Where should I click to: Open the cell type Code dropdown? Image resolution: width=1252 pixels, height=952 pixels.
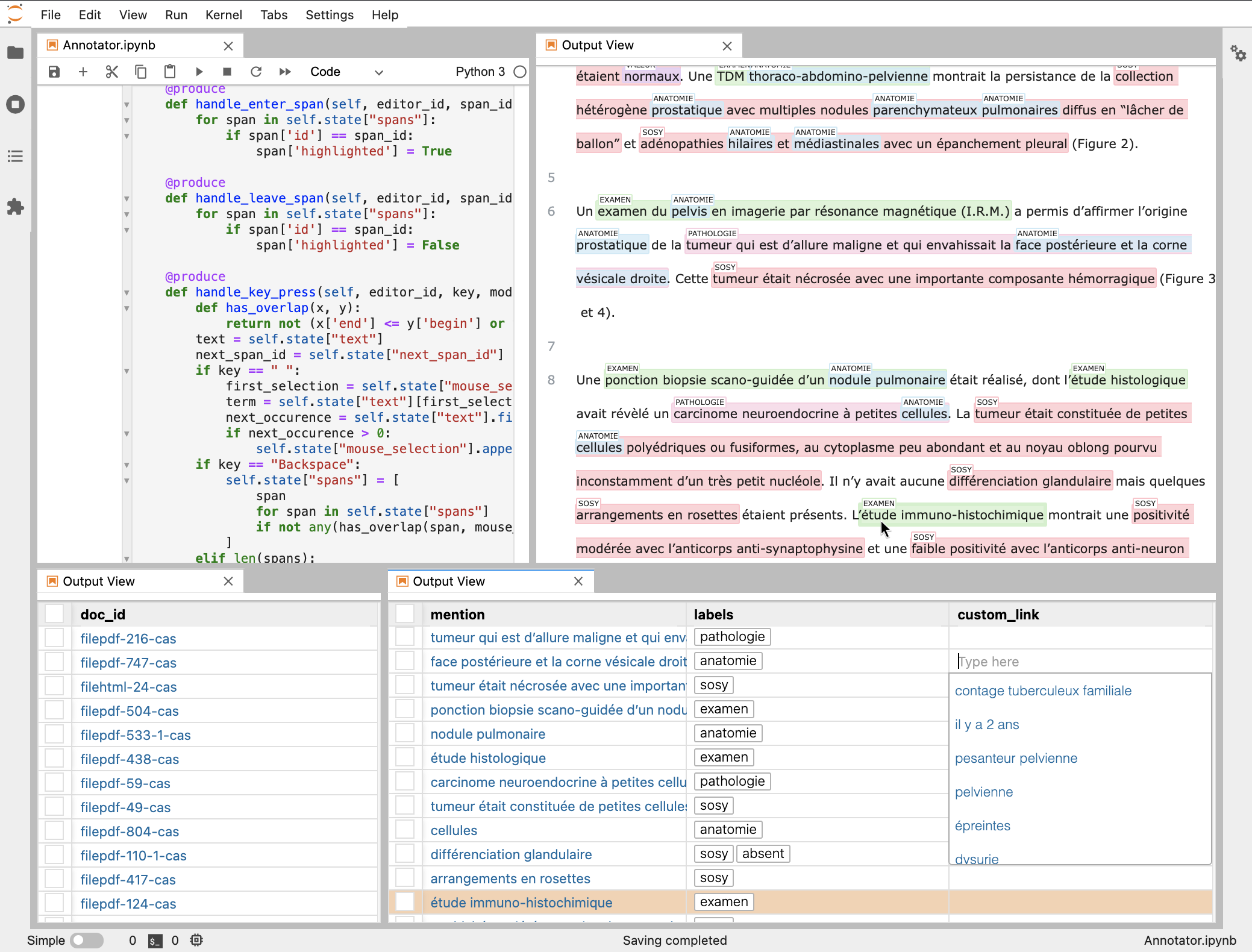346,72
